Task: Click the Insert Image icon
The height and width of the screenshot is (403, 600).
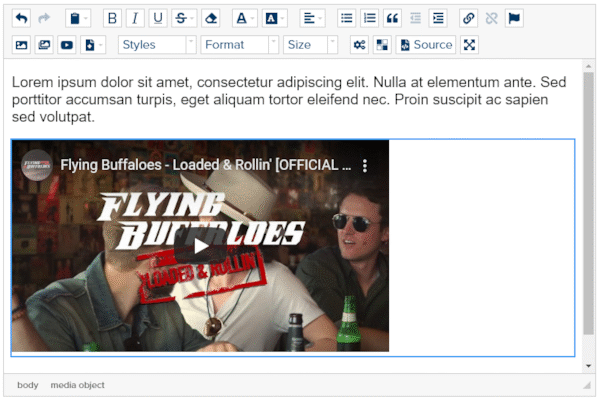Action: [x=21, y=45]
